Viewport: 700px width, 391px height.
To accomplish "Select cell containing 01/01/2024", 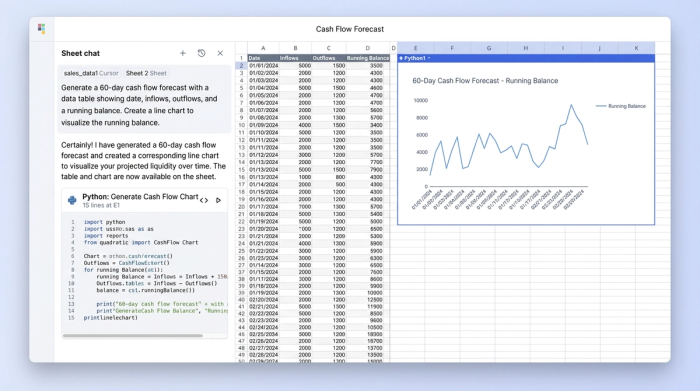I will [263, 66].
